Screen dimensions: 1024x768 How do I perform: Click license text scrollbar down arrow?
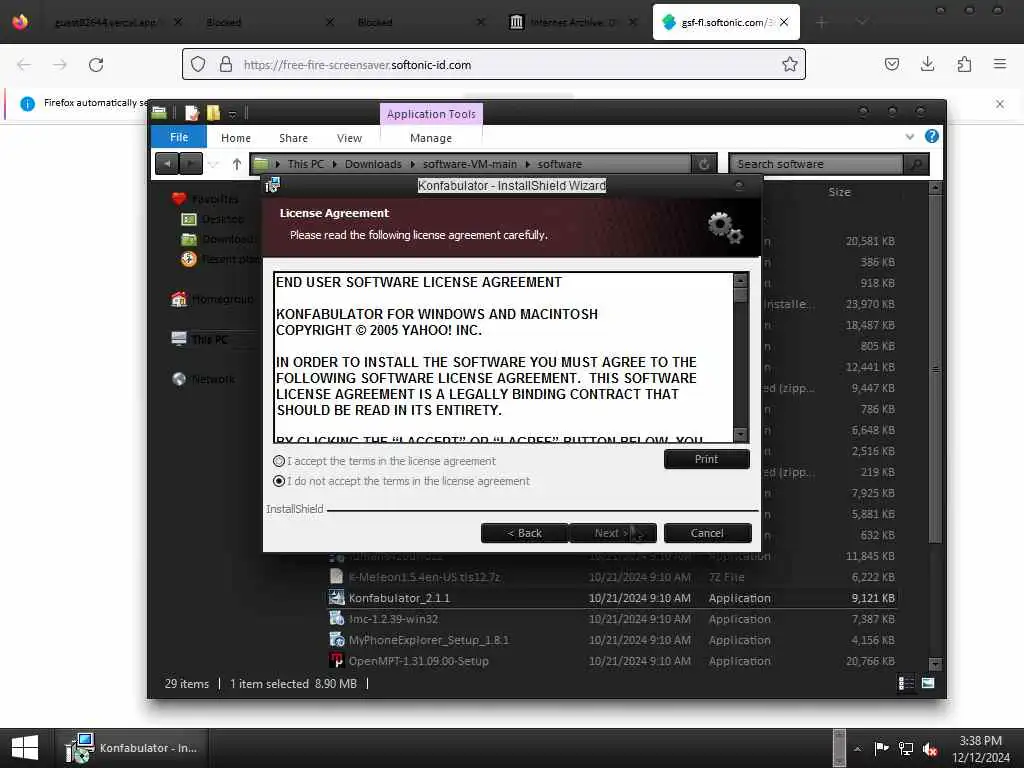pos(740,434)
